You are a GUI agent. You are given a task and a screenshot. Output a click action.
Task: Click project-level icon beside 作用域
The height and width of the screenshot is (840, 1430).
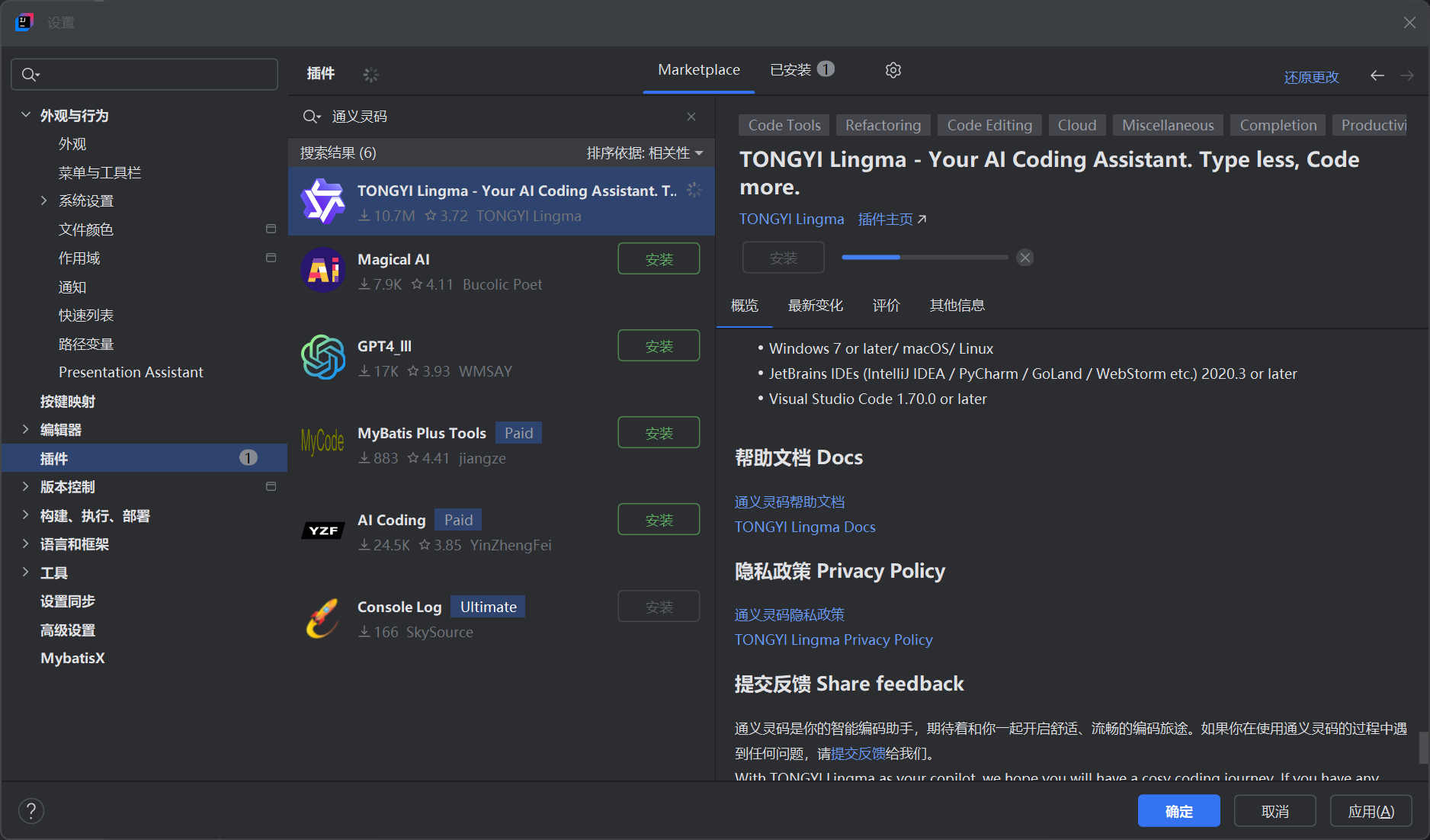coord(271,258)
